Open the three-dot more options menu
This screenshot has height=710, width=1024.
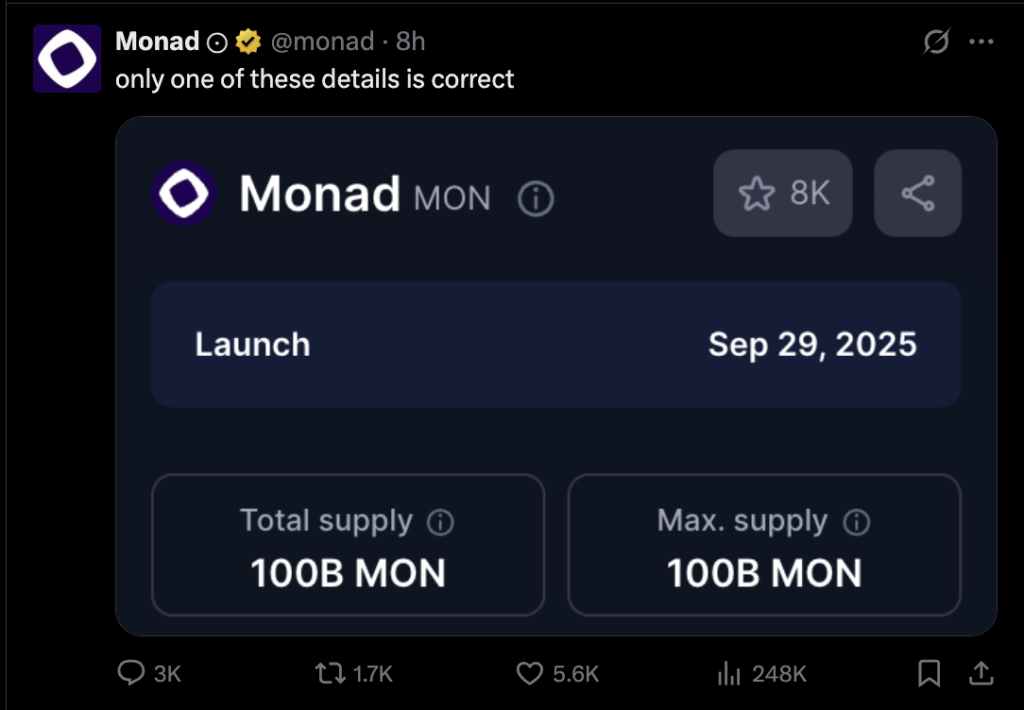click(981, 42)
